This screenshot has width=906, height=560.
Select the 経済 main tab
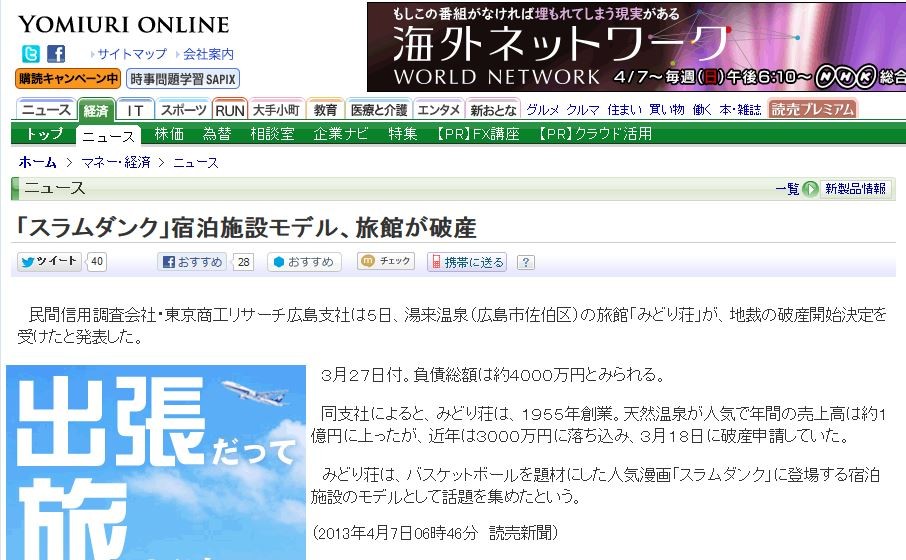(x=96, y=110)
